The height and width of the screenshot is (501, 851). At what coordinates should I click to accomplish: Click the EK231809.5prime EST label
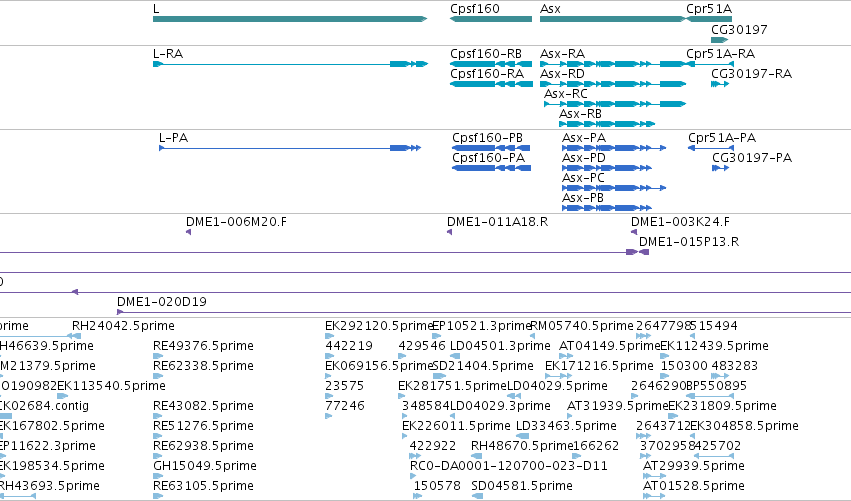(x=722, y=406)
